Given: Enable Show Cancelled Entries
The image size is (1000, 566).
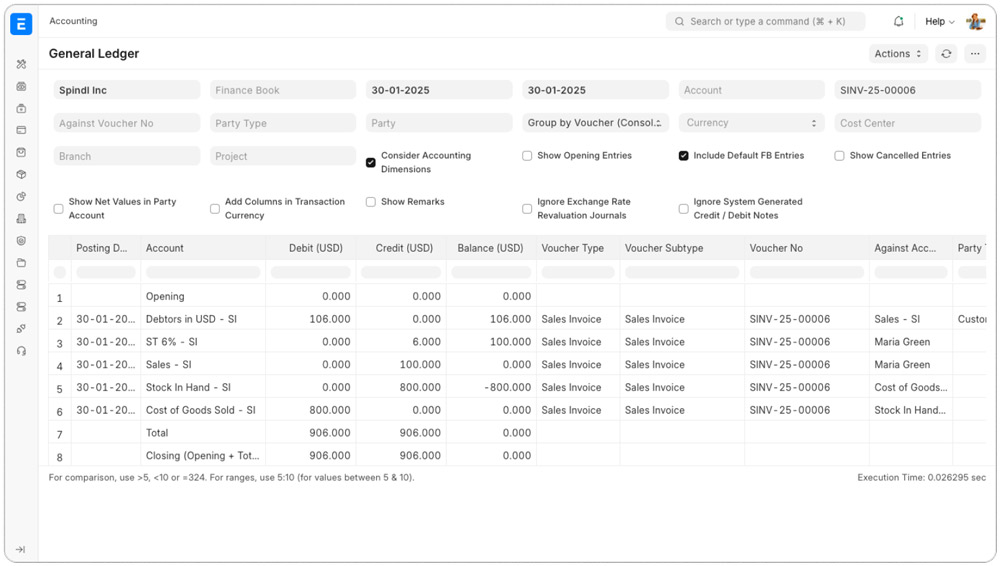Looking at the screenshot, I should (839, 156).
